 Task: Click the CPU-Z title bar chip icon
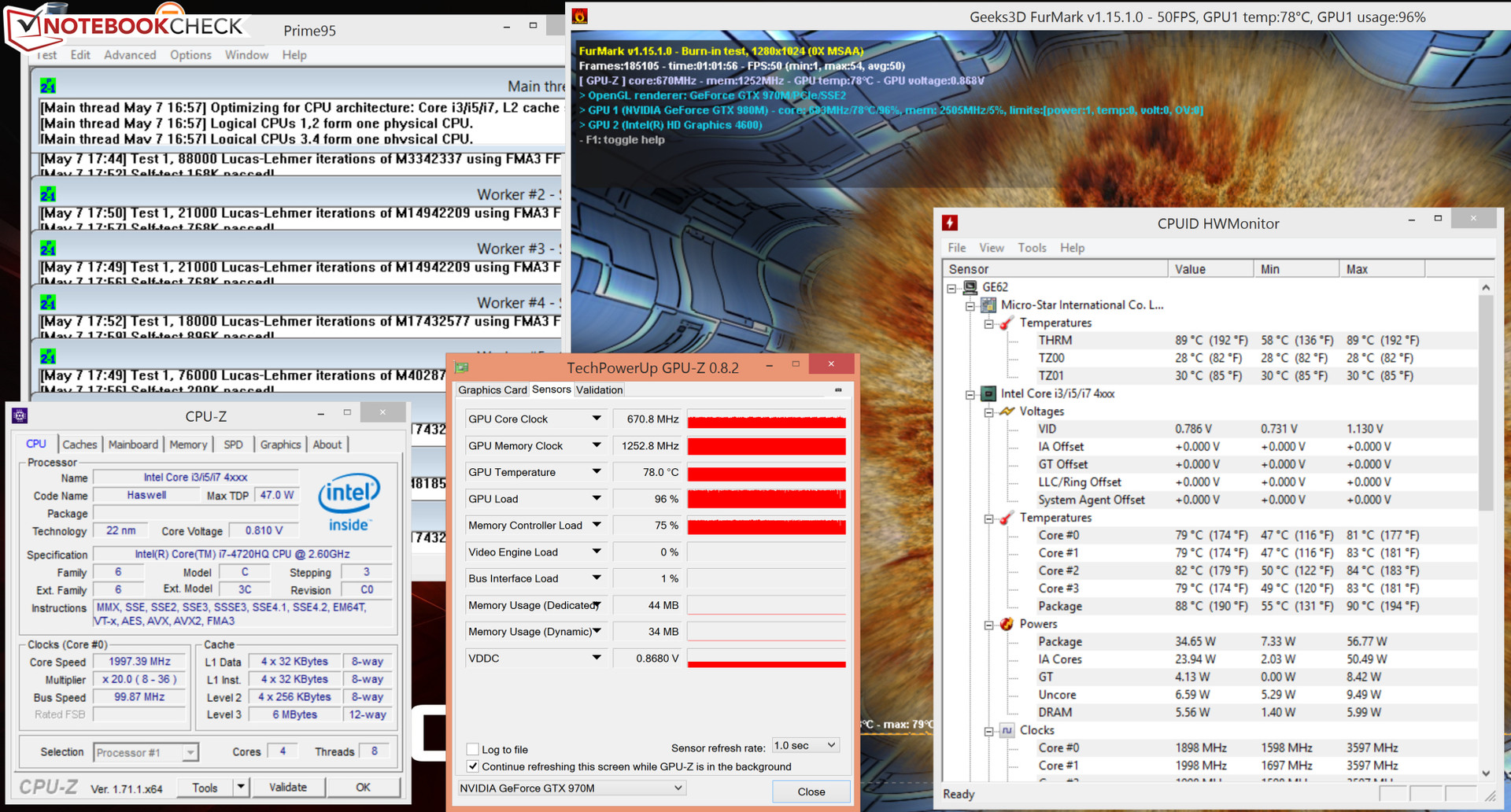point(20,415)
